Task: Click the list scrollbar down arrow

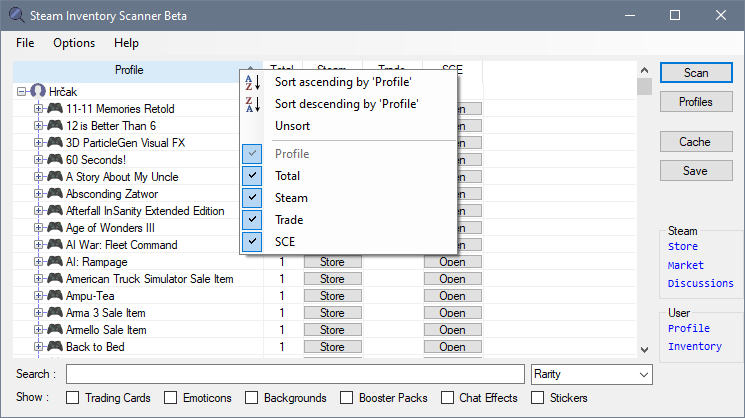Action: tap(644, 350)
